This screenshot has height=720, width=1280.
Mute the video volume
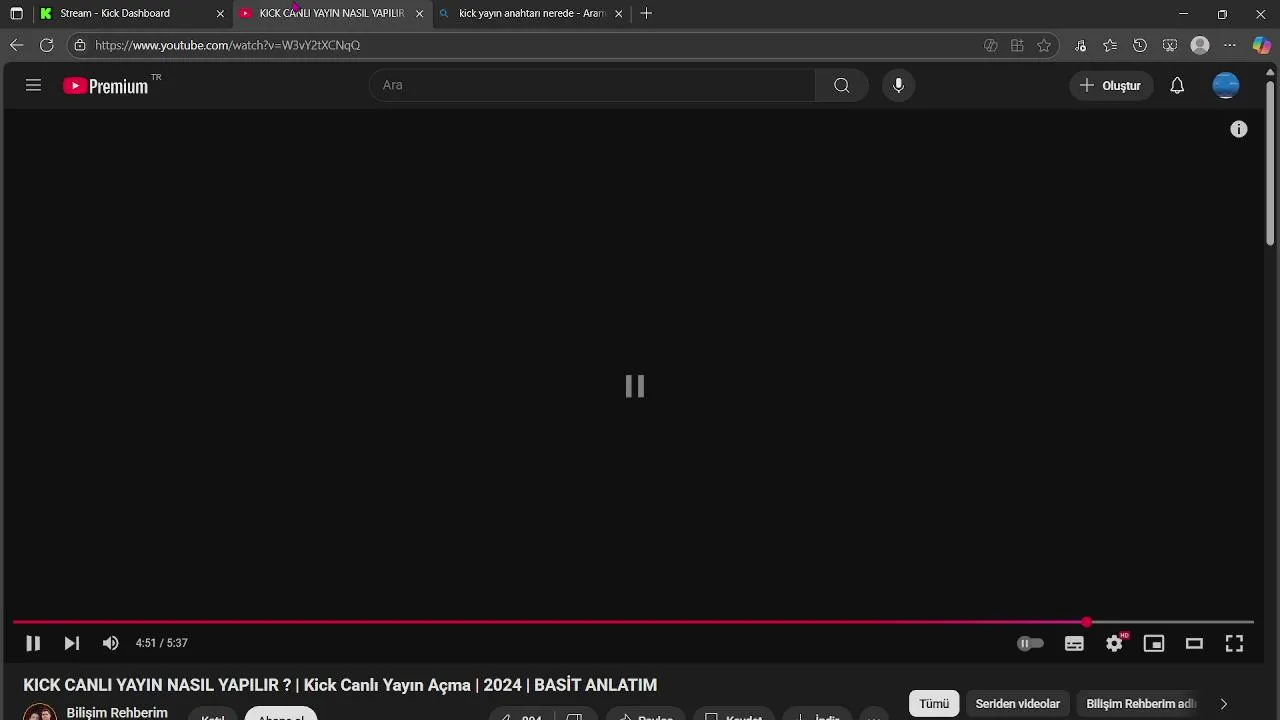[111, 643]
